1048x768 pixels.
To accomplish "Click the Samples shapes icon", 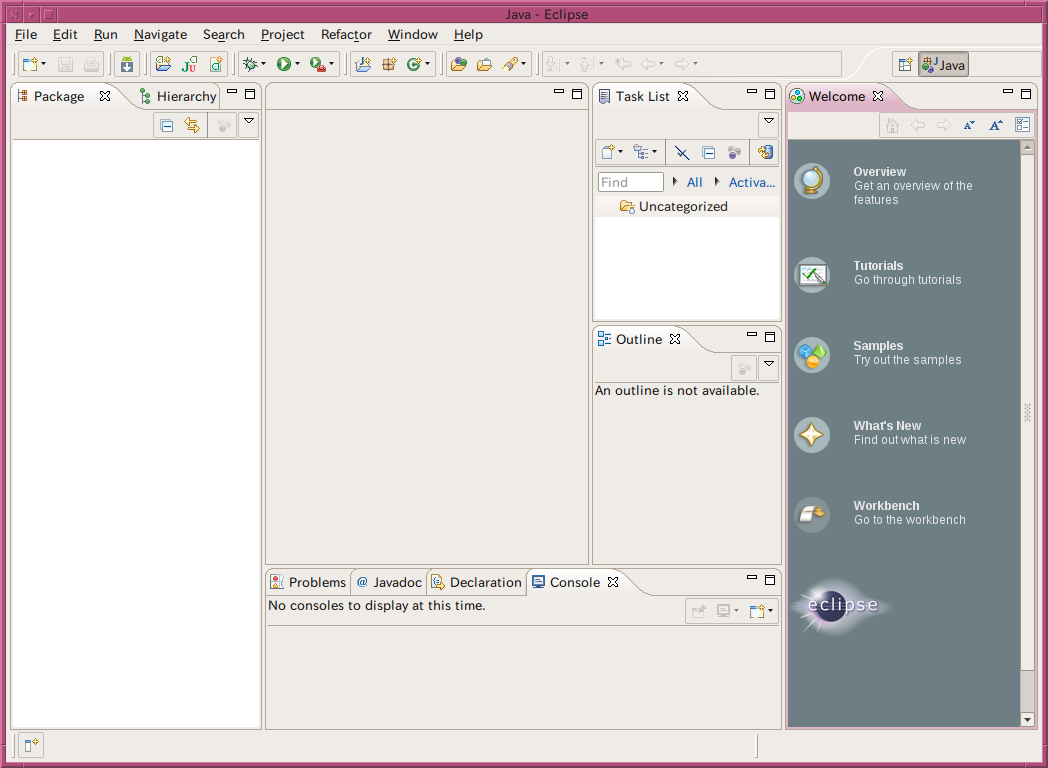I will [812, 355].
